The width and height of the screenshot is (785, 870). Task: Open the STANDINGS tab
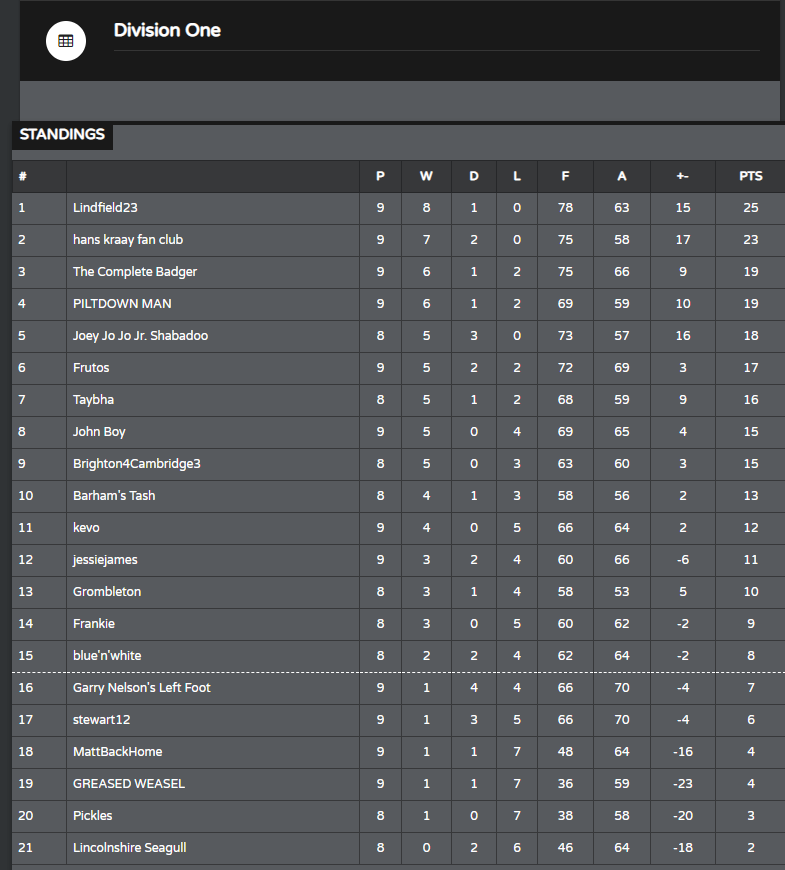pos(62,135)
